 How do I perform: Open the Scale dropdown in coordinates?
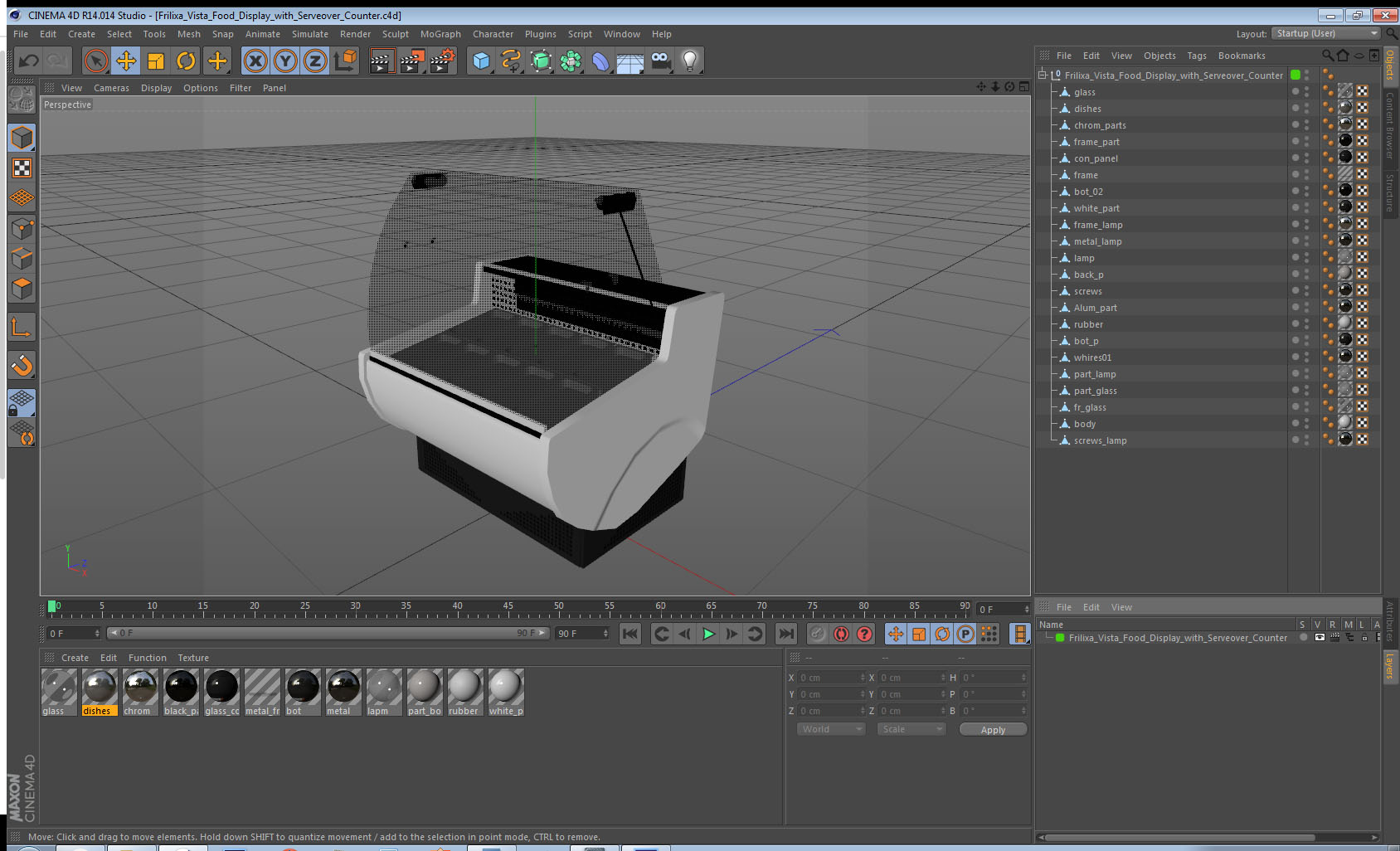coord(911,729)
